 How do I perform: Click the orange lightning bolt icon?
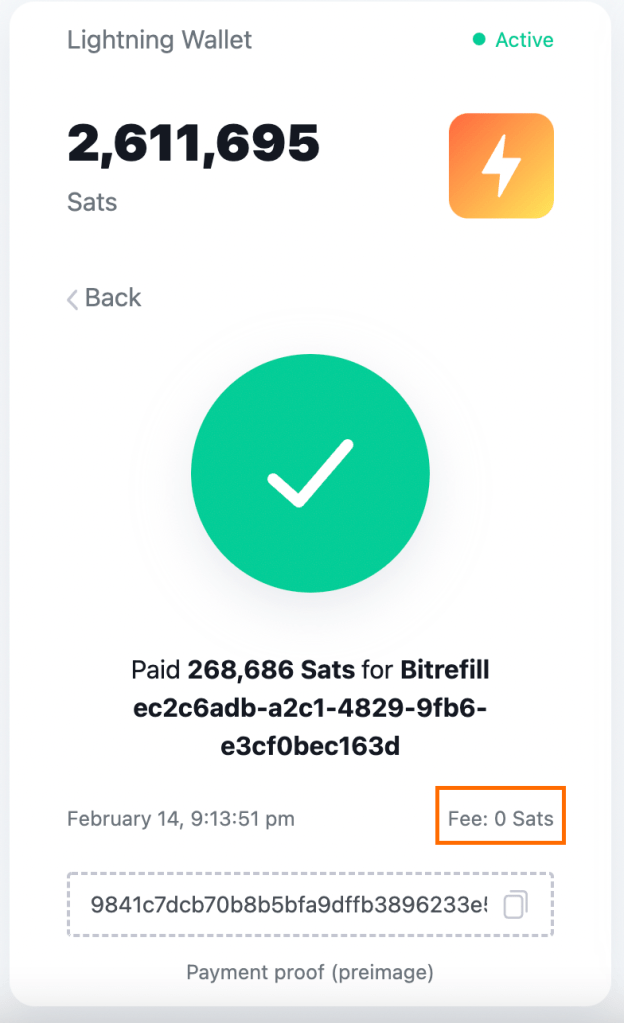(x=501, y=166)
